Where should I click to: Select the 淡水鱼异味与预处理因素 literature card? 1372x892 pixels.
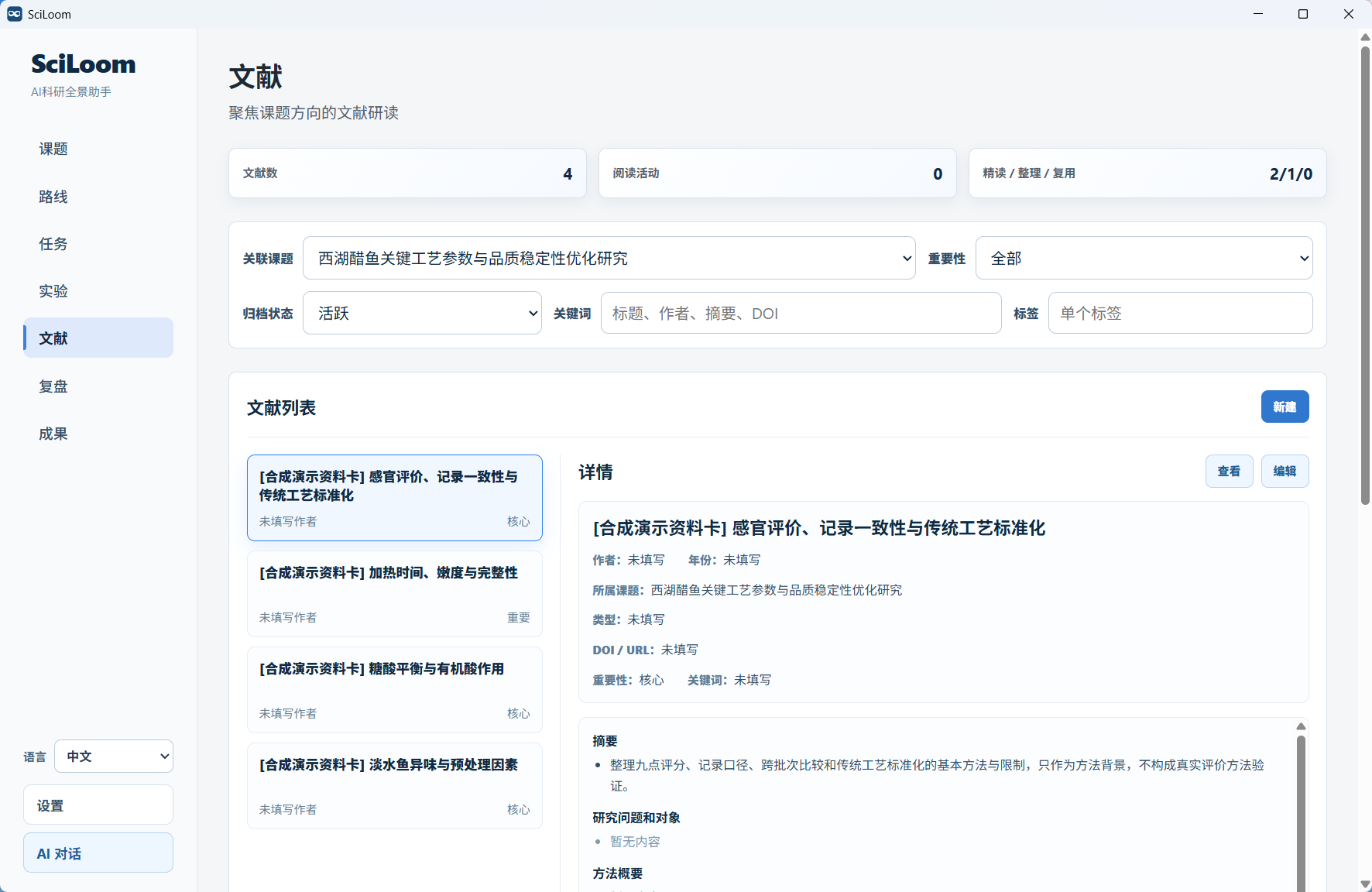tap(395, 786)
